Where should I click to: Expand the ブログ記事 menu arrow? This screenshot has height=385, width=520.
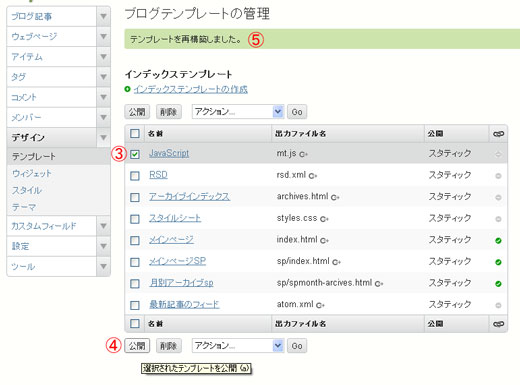click(103, 16)
